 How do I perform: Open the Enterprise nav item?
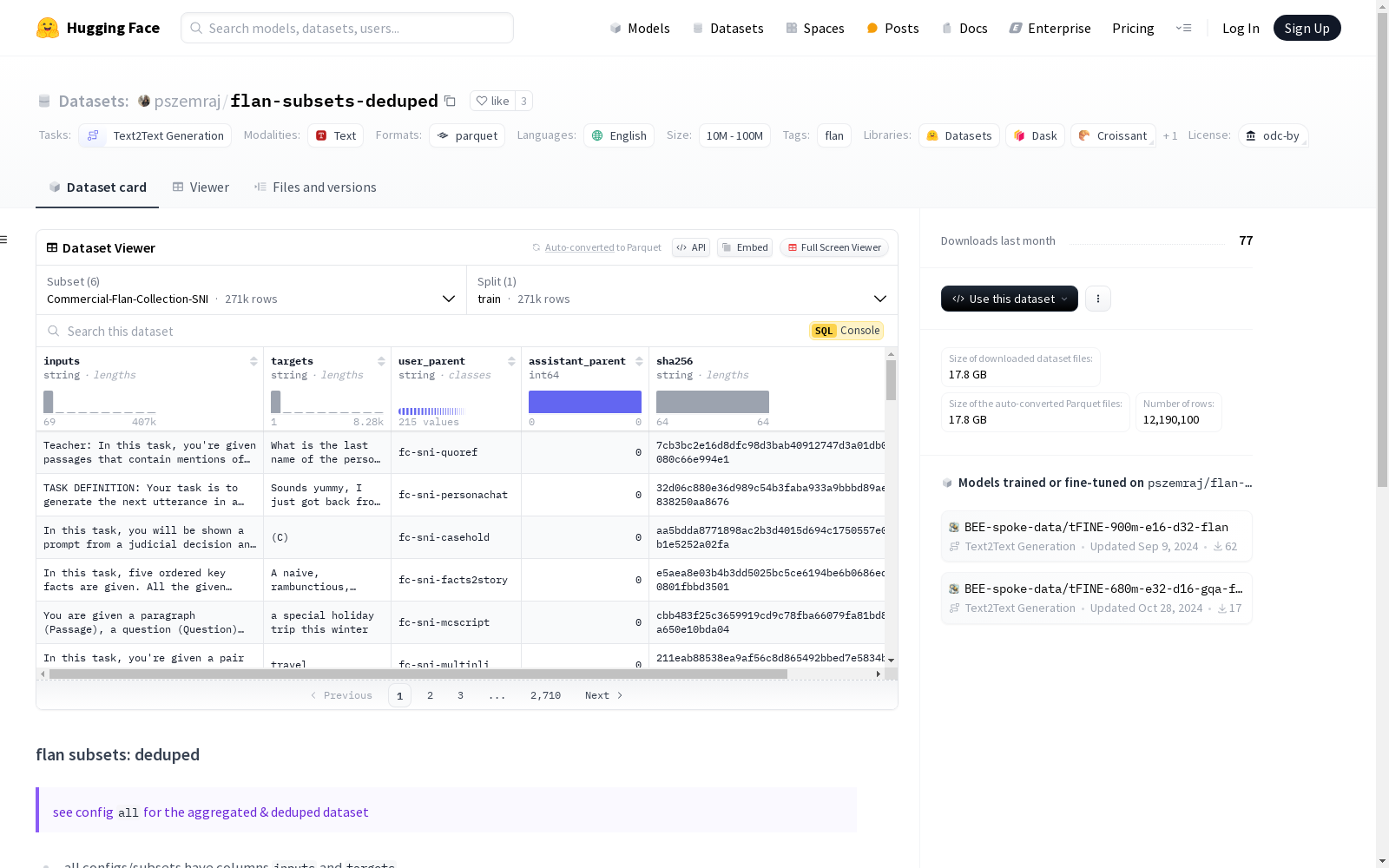(x=1050, y=28)
